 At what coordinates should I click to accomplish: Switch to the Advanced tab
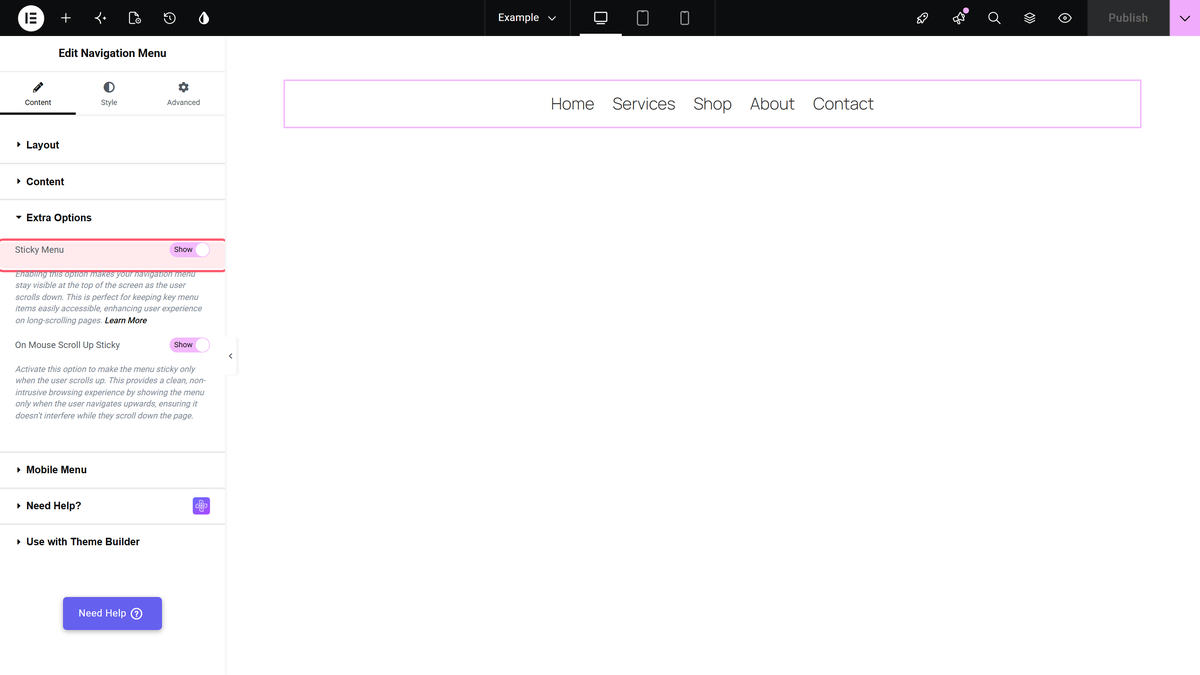183,94
